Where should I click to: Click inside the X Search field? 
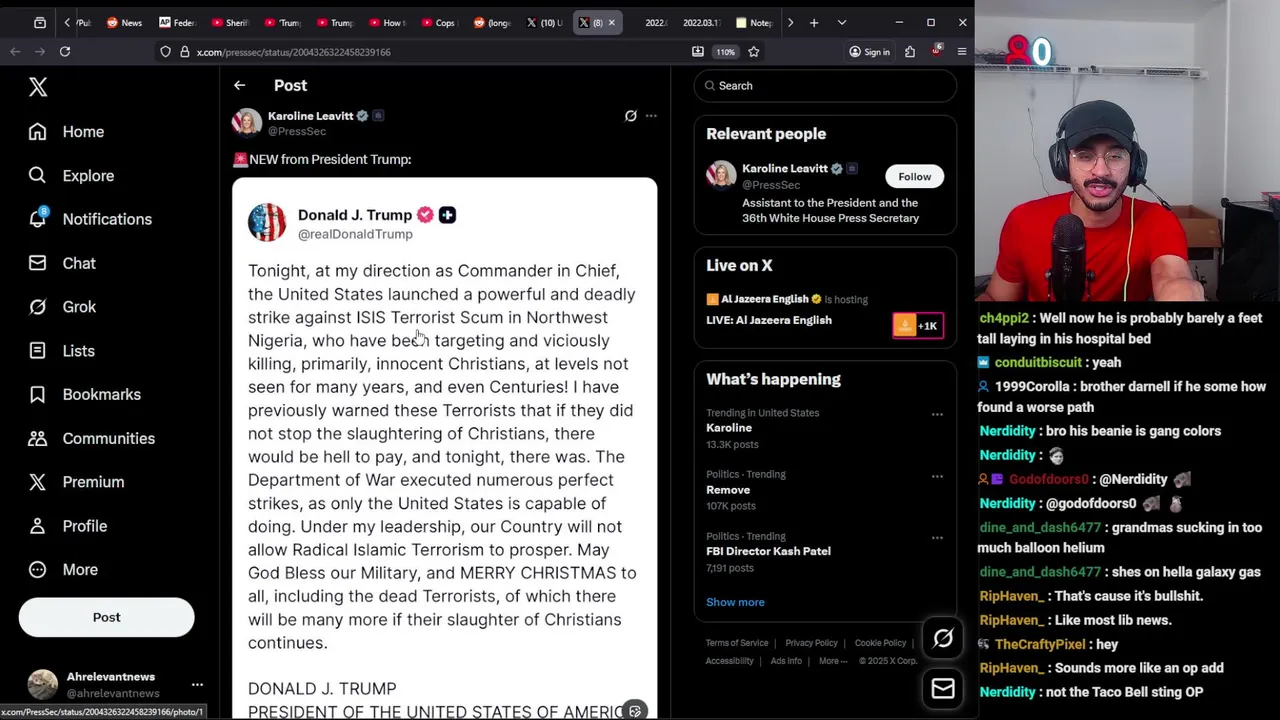pos(825,86)
